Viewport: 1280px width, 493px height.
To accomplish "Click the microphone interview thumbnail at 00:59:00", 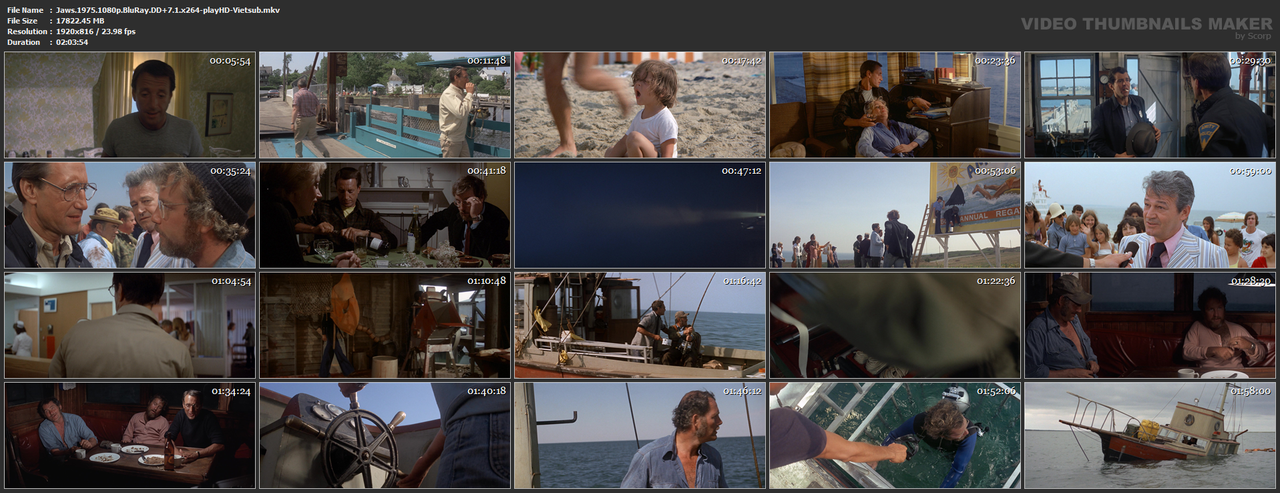I will (x=1150, y=215).
